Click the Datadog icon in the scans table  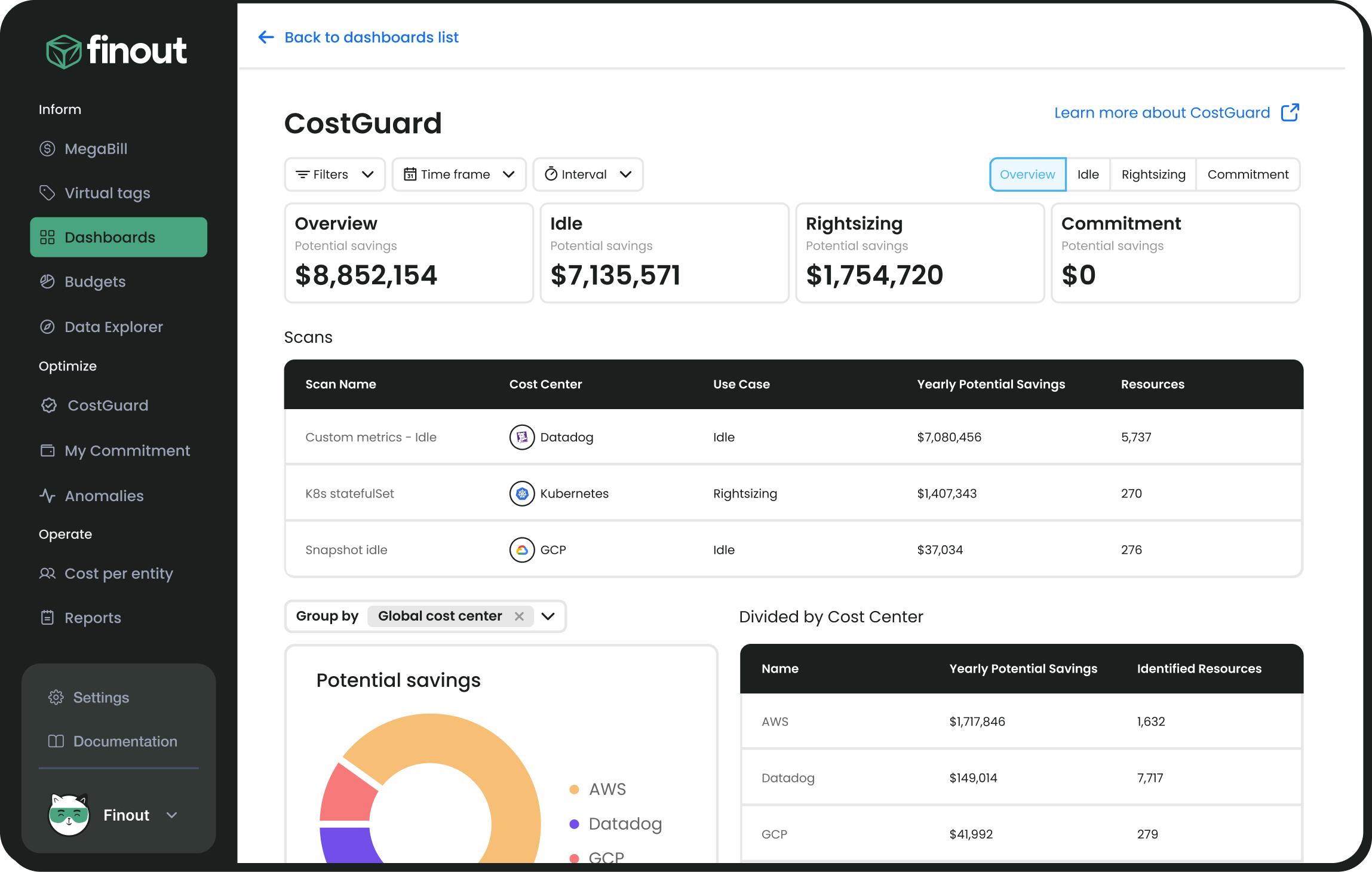(x=521, y=437)
